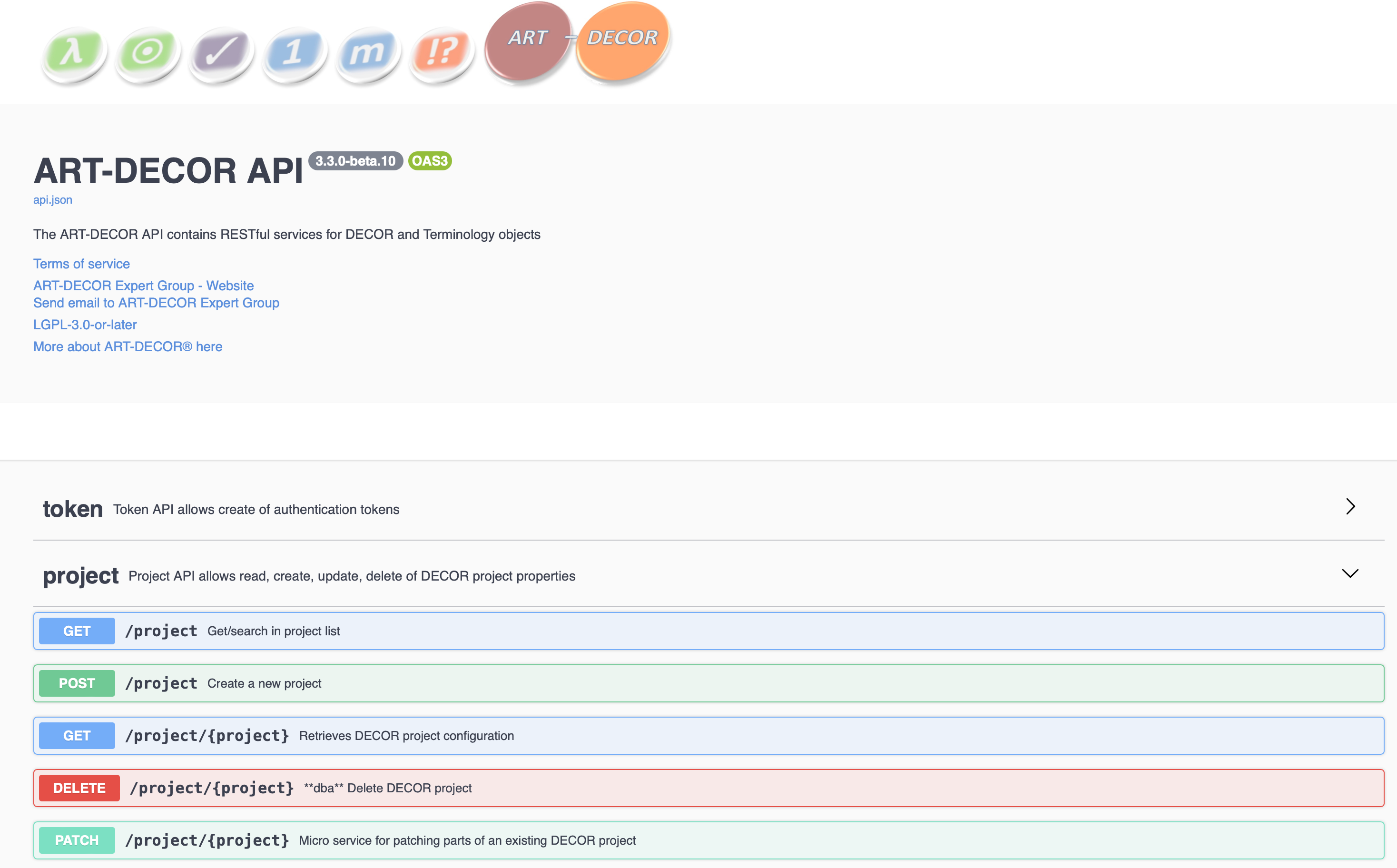Open the api.json link
The image size is (1397, 868).
coord(53,200)
